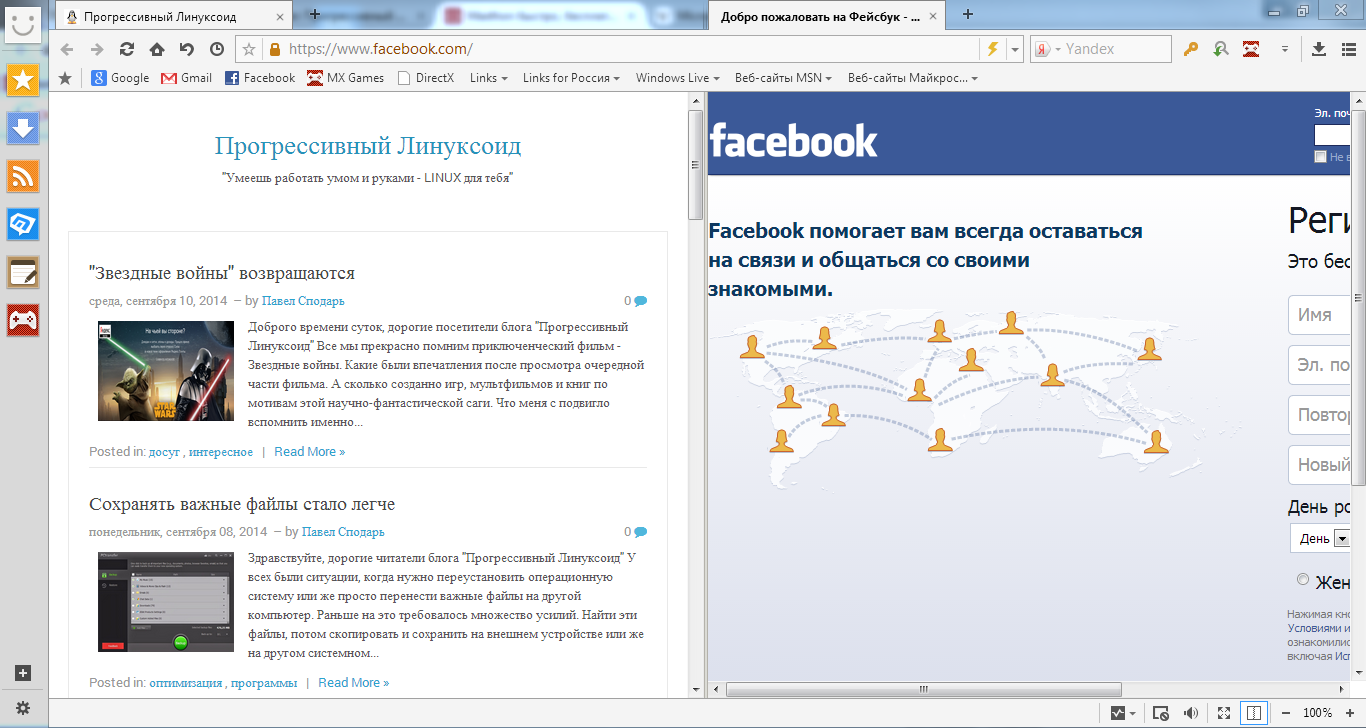This screenshot has width=1366, height=728.
Task: Open Magic Fill key icon
Action: [x=1191, y=49]
